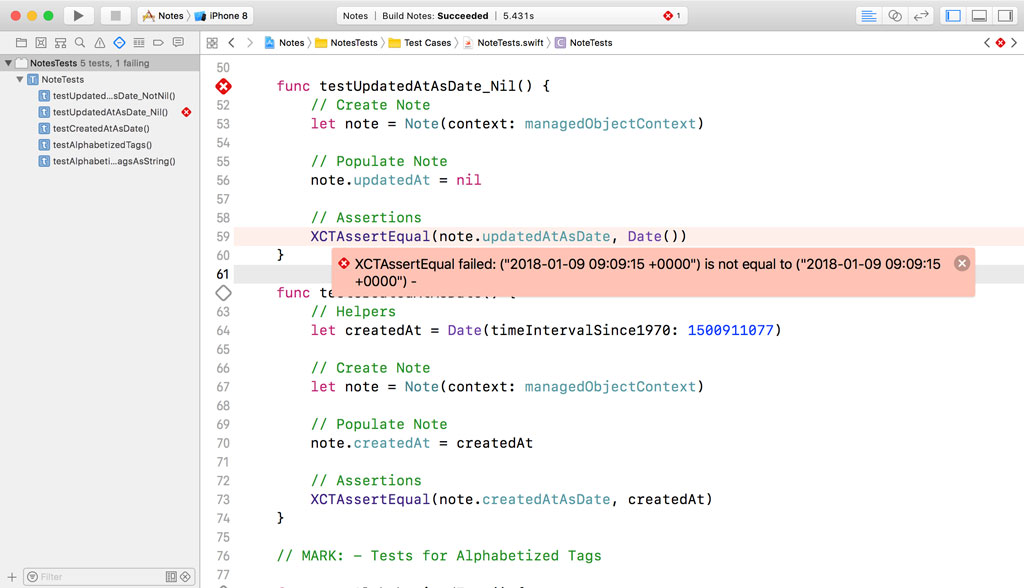Open the Breakpoint navigator
Image resolution: width=1024 pixels, height=588 pixels.
[158, 42]
